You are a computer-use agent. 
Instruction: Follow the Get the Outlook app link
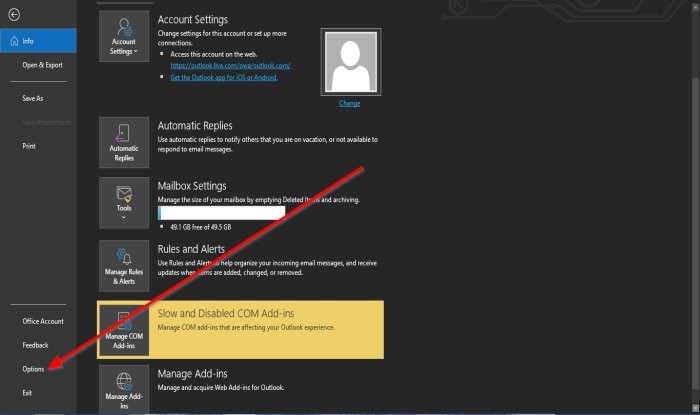(x=224, y=77)
